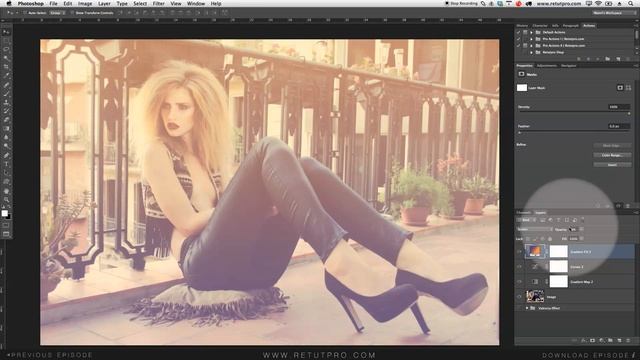Select the Move tool in the toolbox

(x=6, y=32)
